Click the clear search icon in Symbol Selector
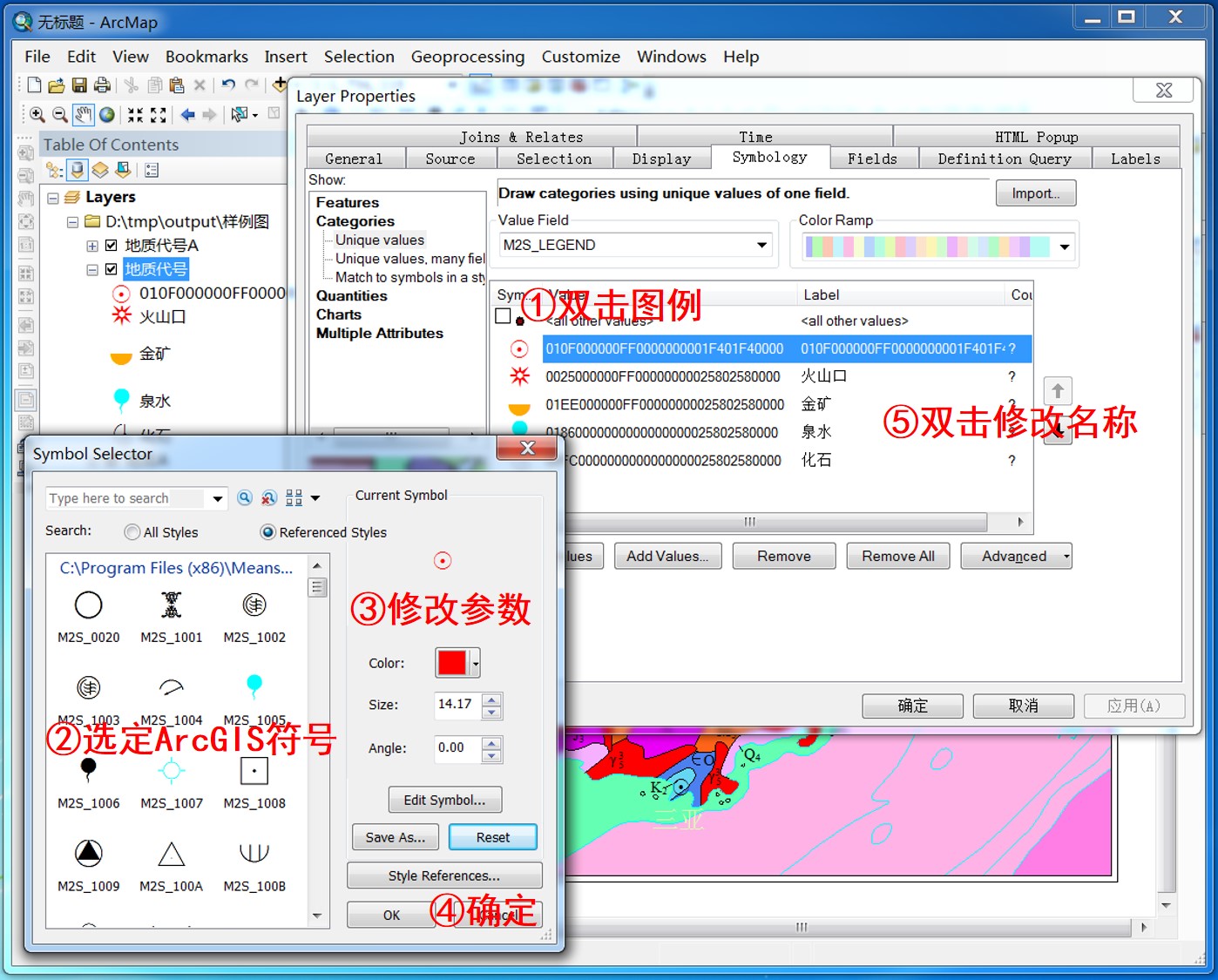Viewport: 1218px width, 980px height. [269, 497]
